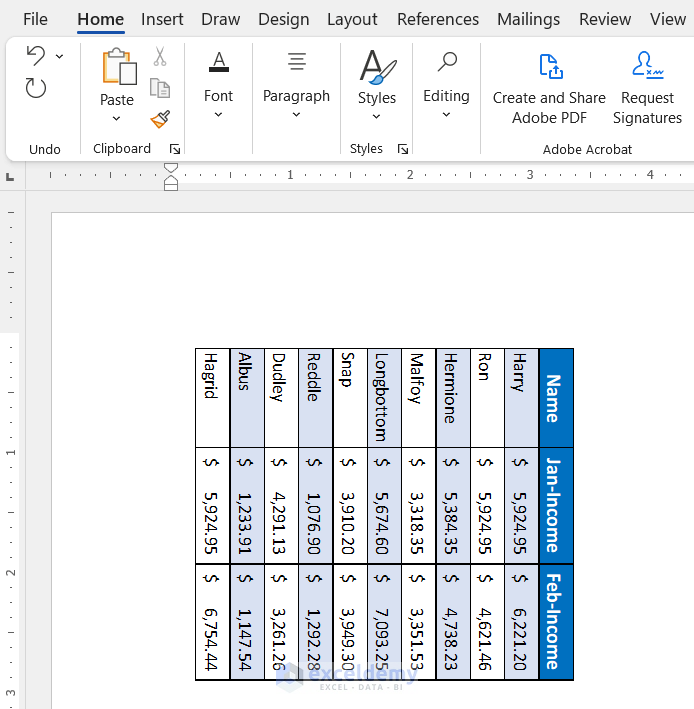Viewport: 694px width, 709px height.
Task: Click the Copy icon
Action: [x=160, y=88]
